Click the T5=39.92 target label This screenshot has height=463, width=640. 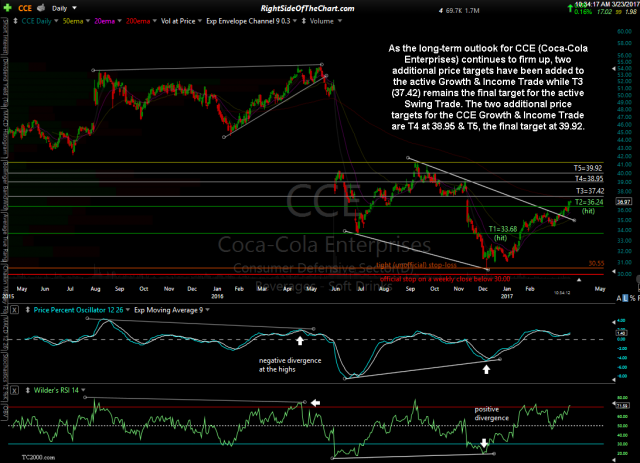tap(588, 168)
